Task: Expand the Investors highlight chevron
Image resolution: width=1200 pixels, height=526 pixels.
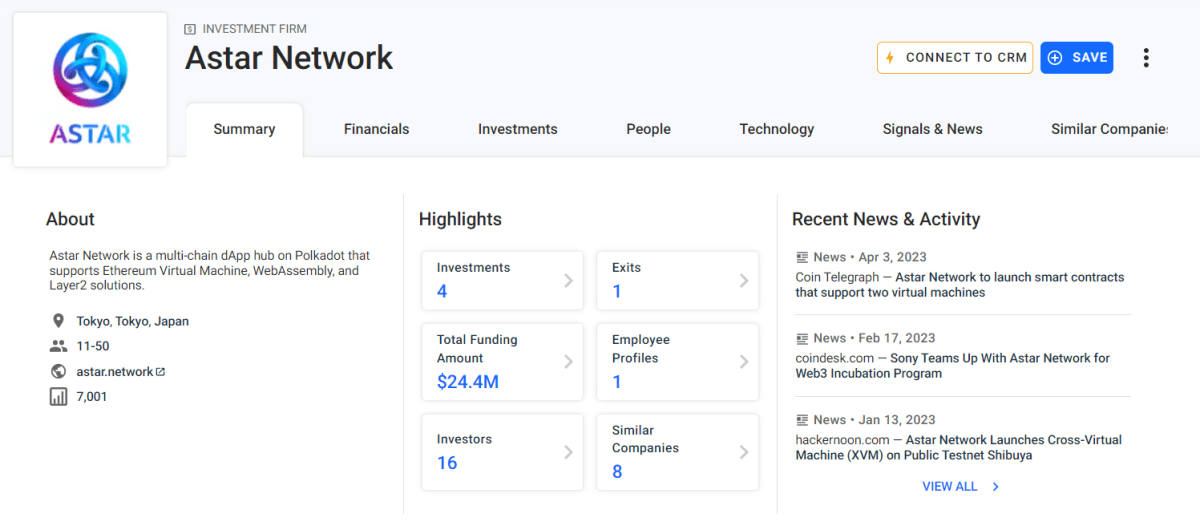Action: (x=568, y=452)
